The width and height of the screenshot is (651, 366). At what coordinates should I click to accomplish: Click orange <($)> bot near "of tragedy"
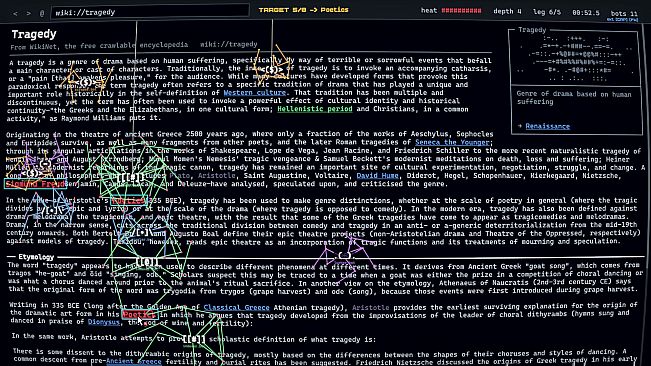pyautogui.click(x=272, y=69)
